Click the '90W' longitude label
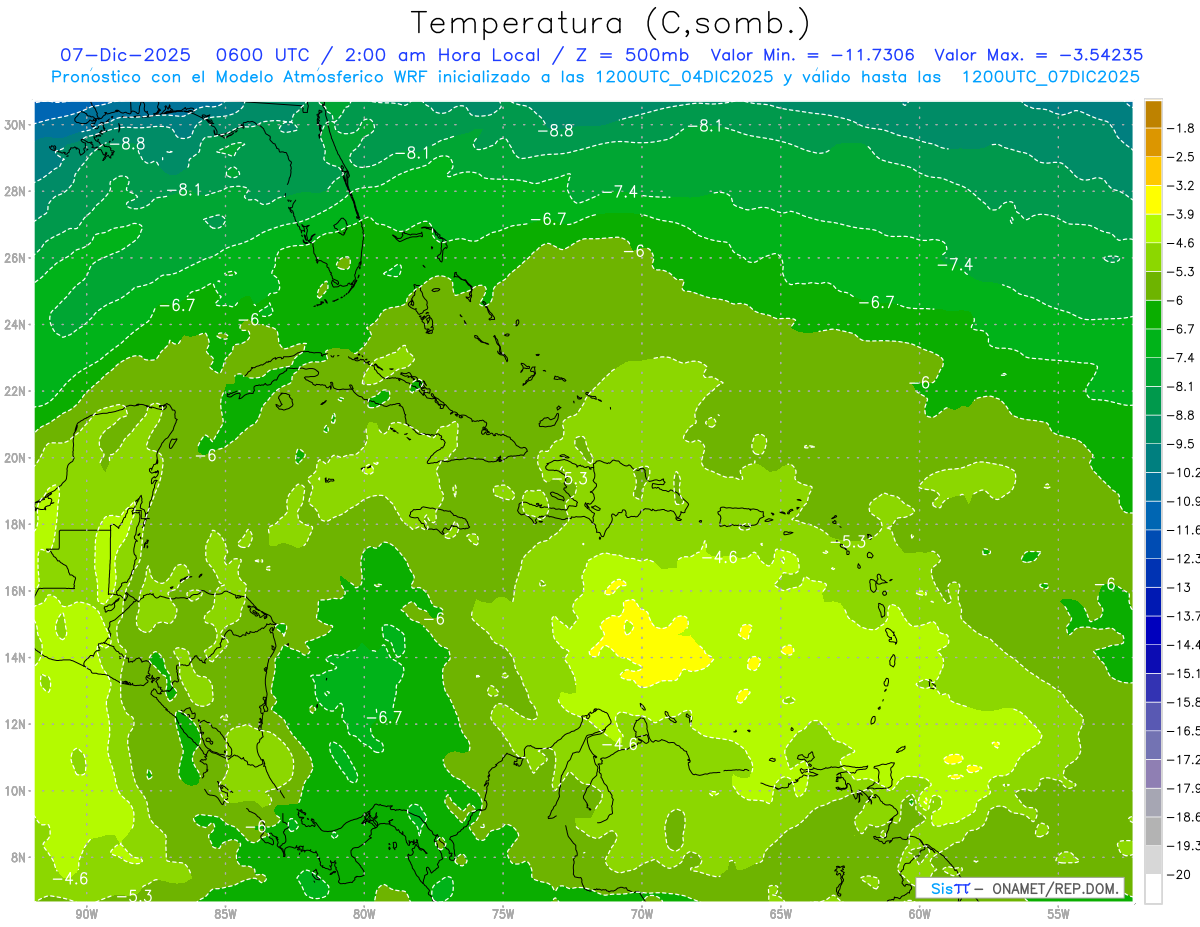 pos(86,914)
